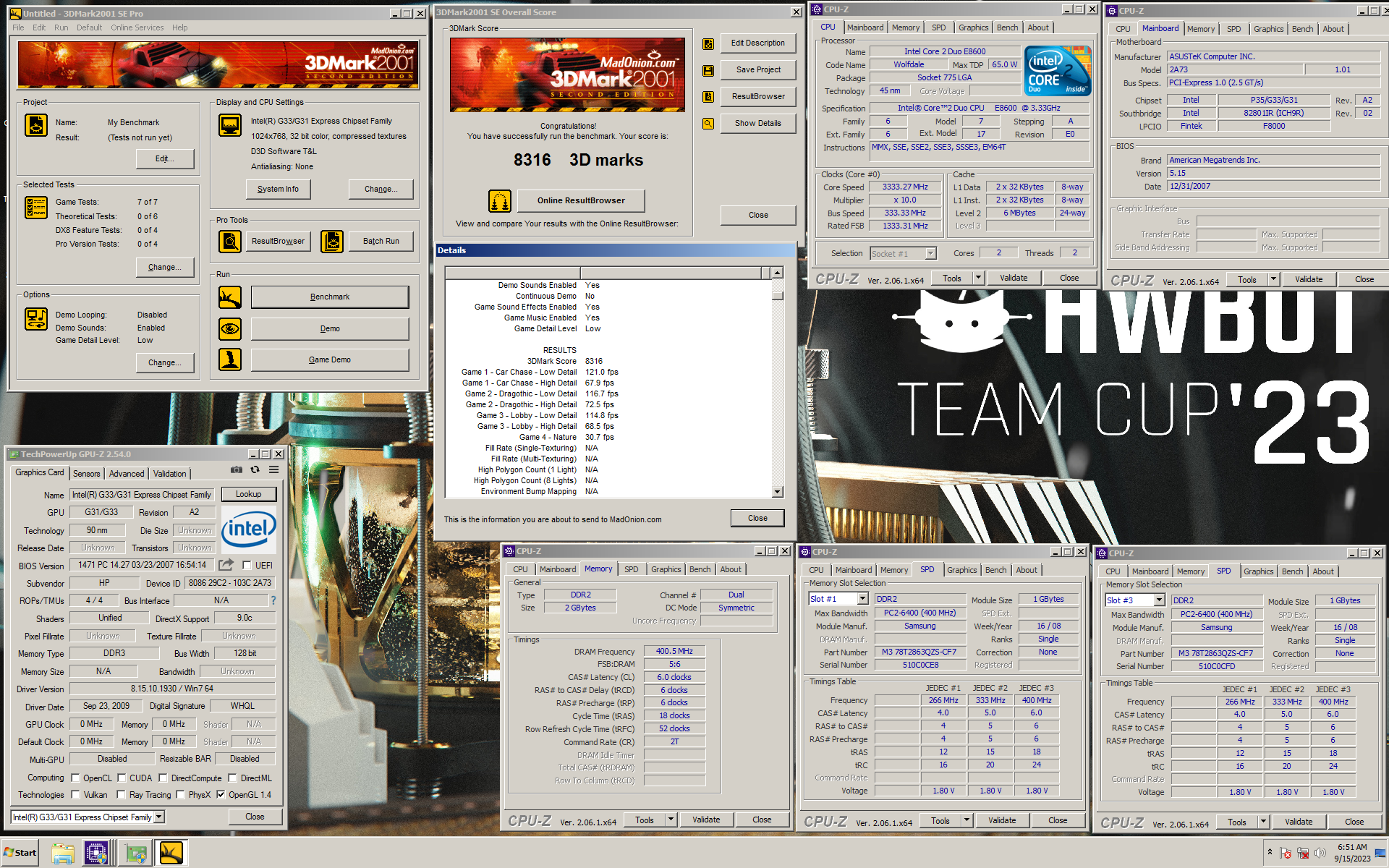Toggle the OpenGL 1.4 checkbox
This screenshot has height=868, width=1389.
221,795
